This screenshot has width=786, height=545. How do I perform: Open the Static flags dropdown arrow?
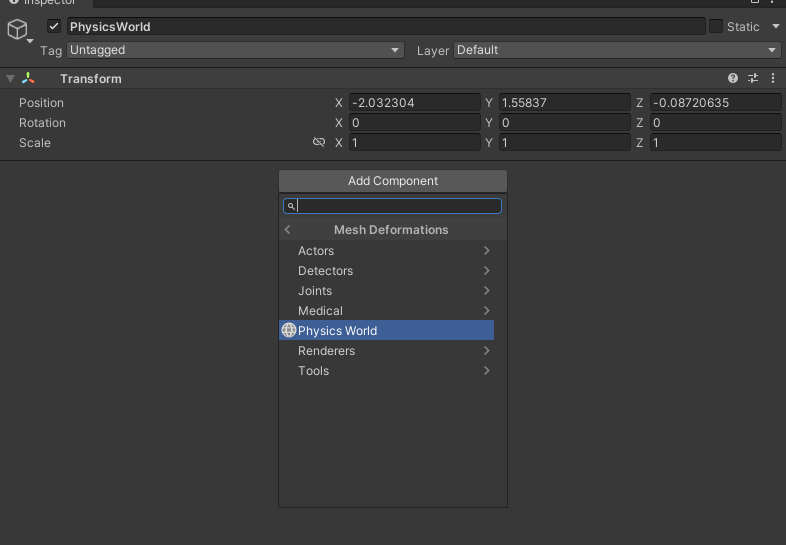click(776, 27)
